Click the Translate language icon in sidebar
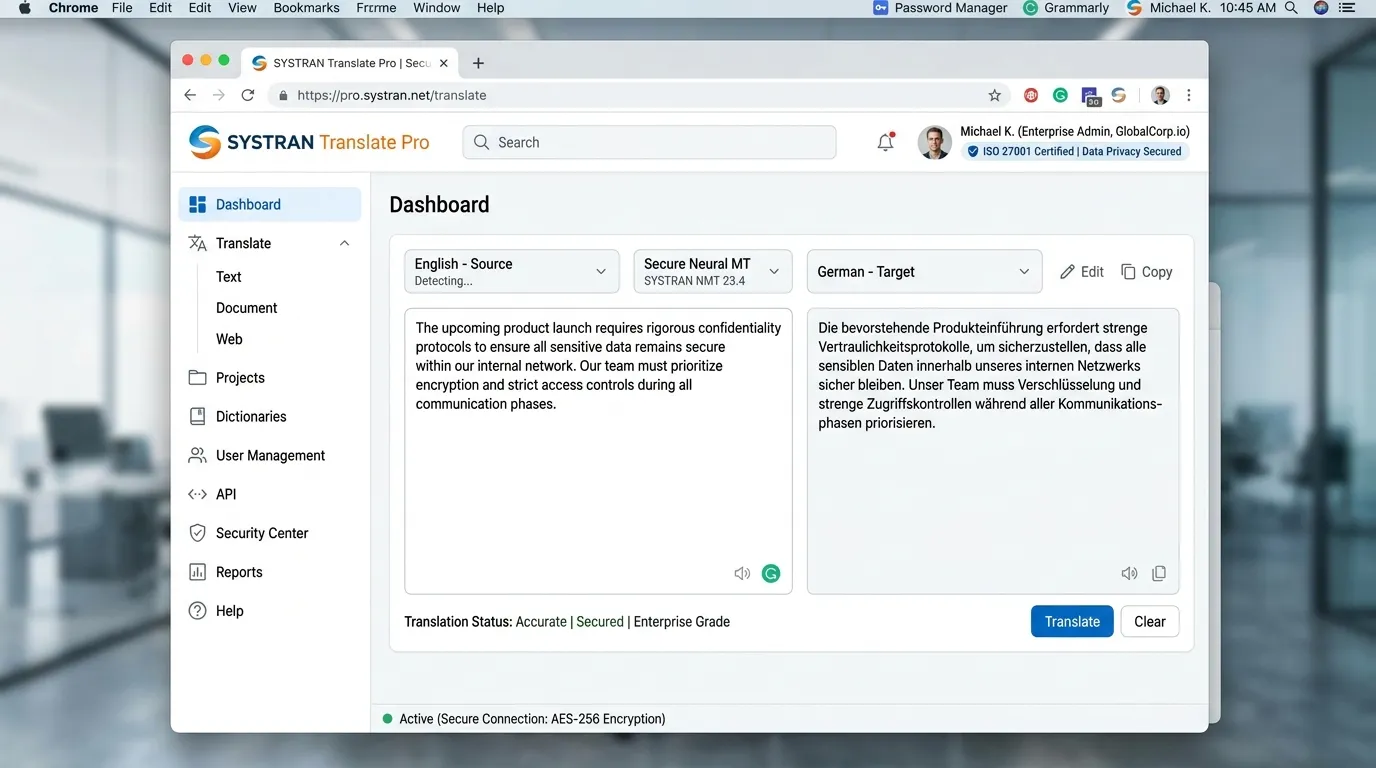 [x=197, y=243]
